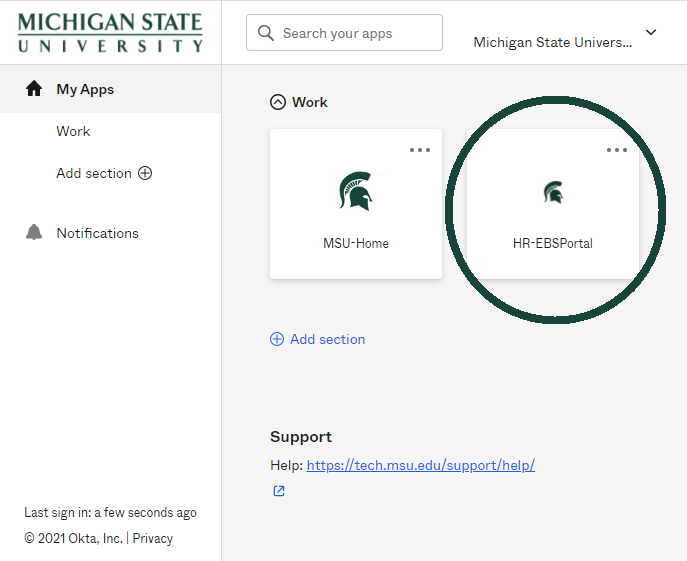Click the HR-EBSPortal tile label
Screen dimensions: 687x561
553,243
